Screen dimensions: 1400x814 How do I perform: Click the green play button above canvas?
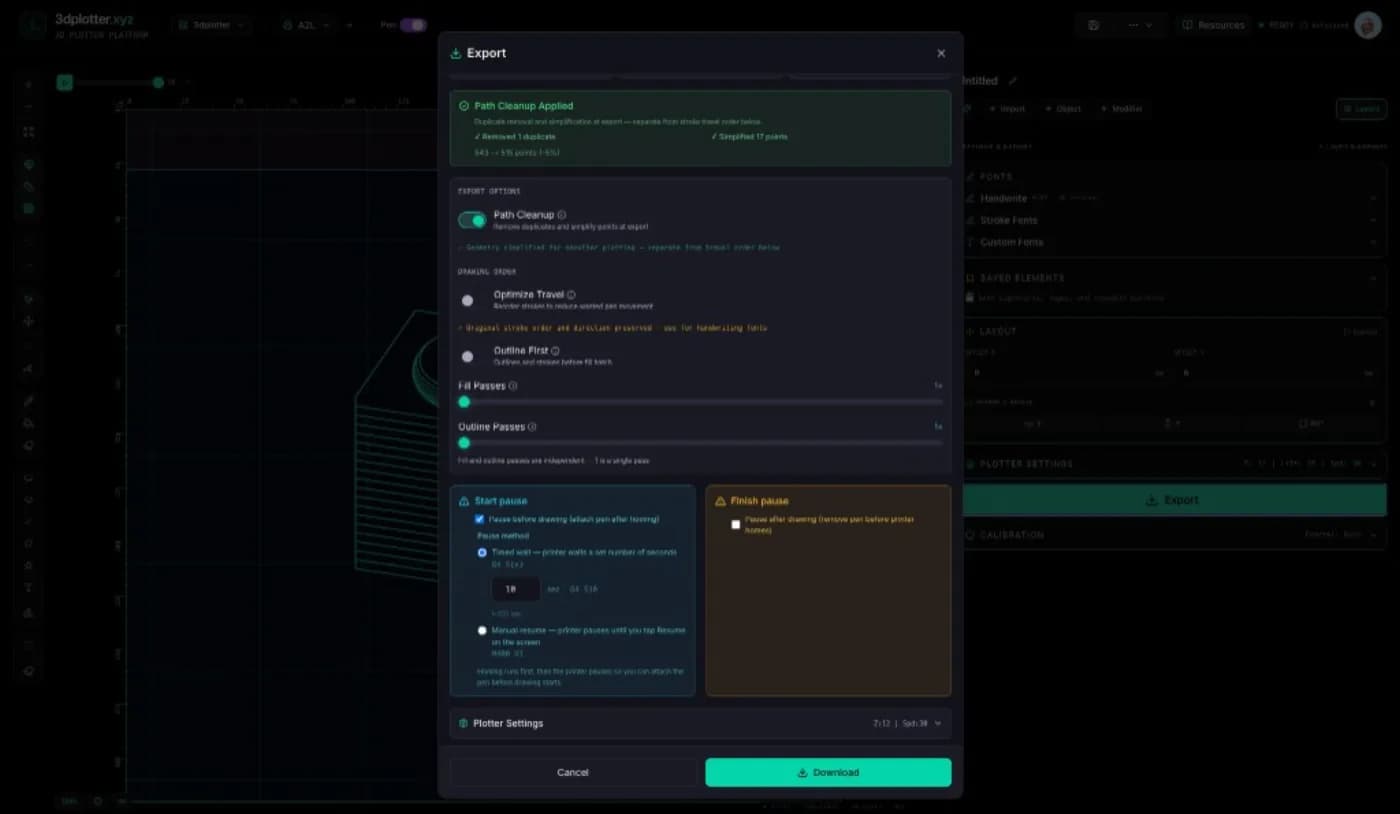coord(64,83)
